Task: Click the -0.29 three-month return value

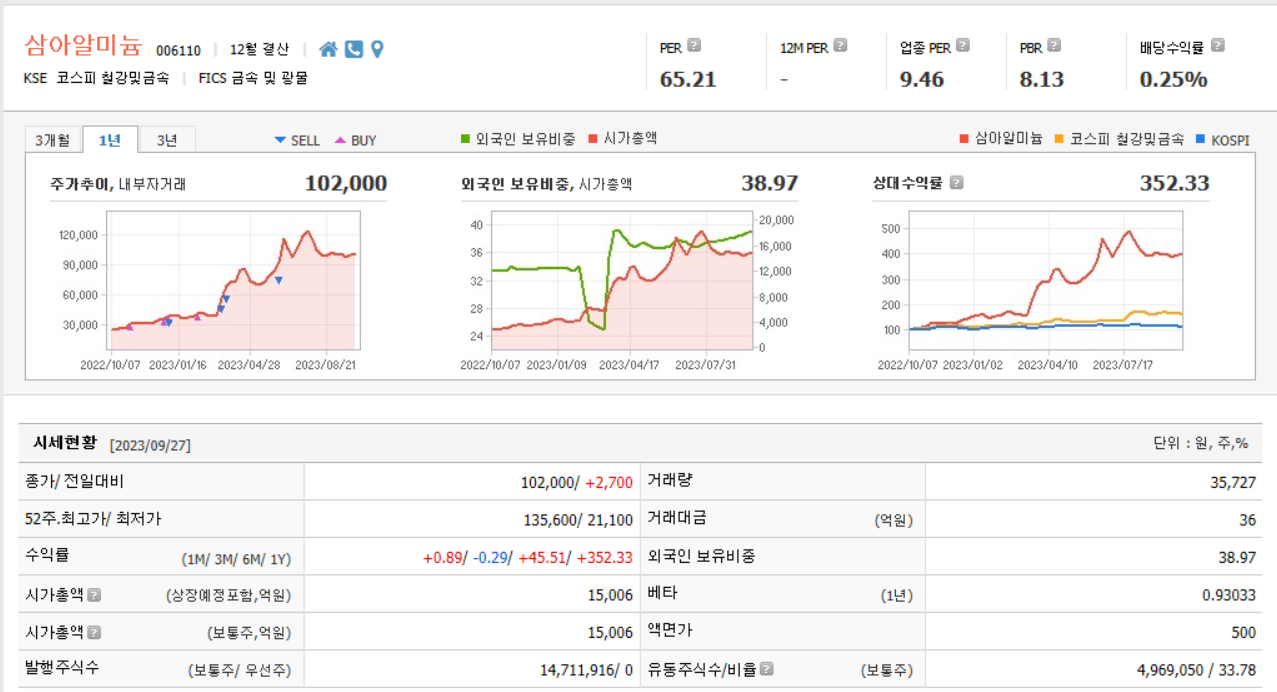Action: point(488,557)
